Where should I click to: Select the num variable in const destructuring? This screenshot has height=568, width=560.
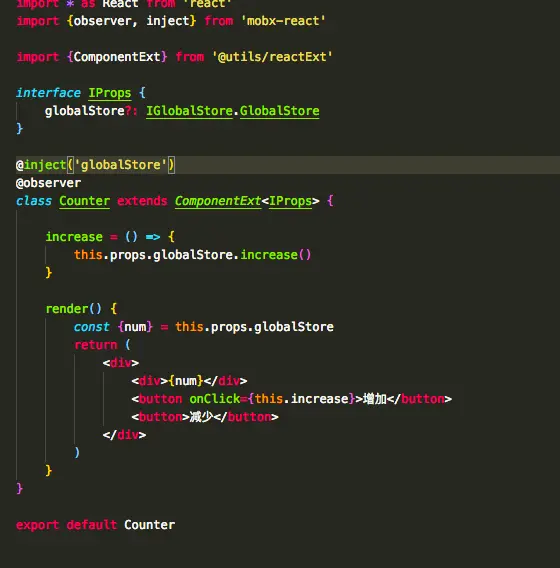click(x=135, y=327)
